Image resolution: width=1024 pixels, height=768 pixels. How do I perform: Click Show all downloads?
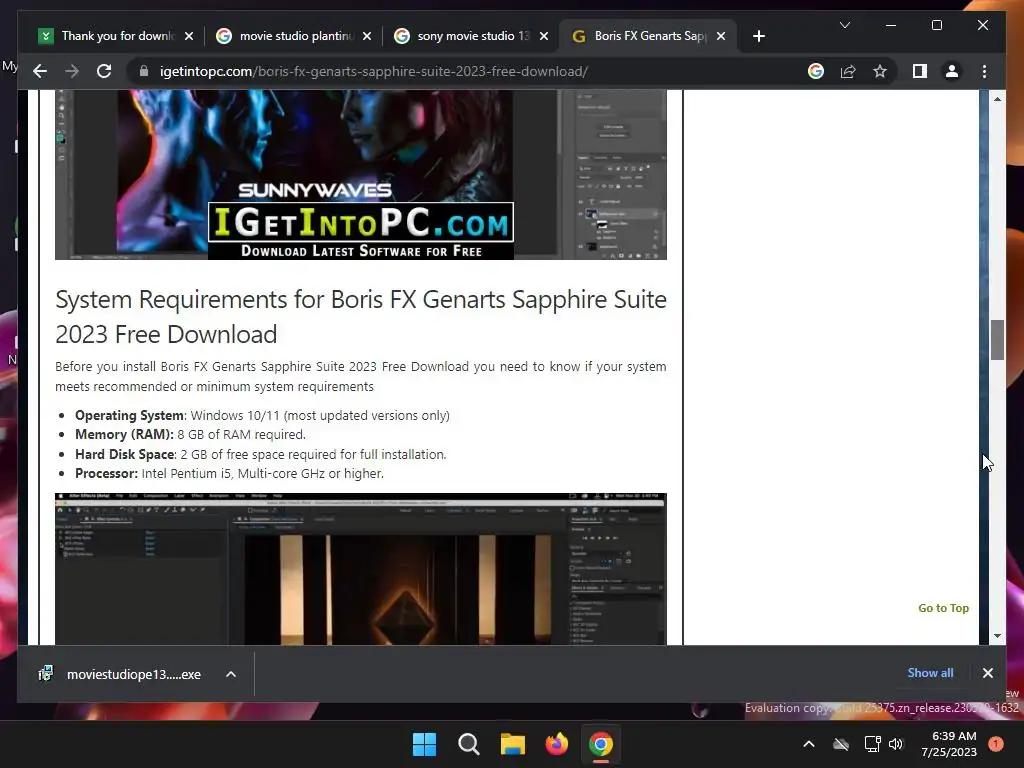[930, 673]
